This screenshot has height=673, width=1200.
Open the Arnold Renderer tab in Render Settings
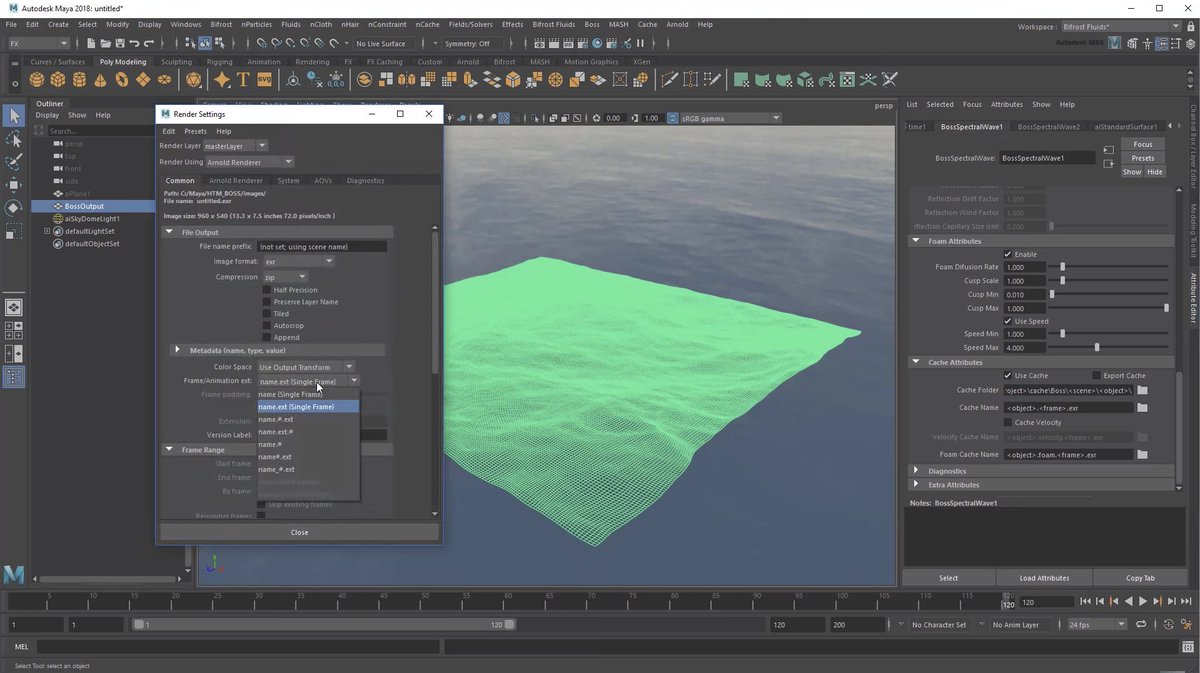click(236, 181)
